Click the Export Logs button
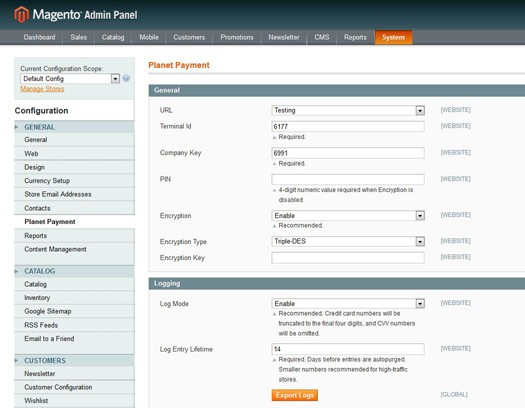Image resolution: width=525 pixels, height=408 pixels. click(295, 395)
